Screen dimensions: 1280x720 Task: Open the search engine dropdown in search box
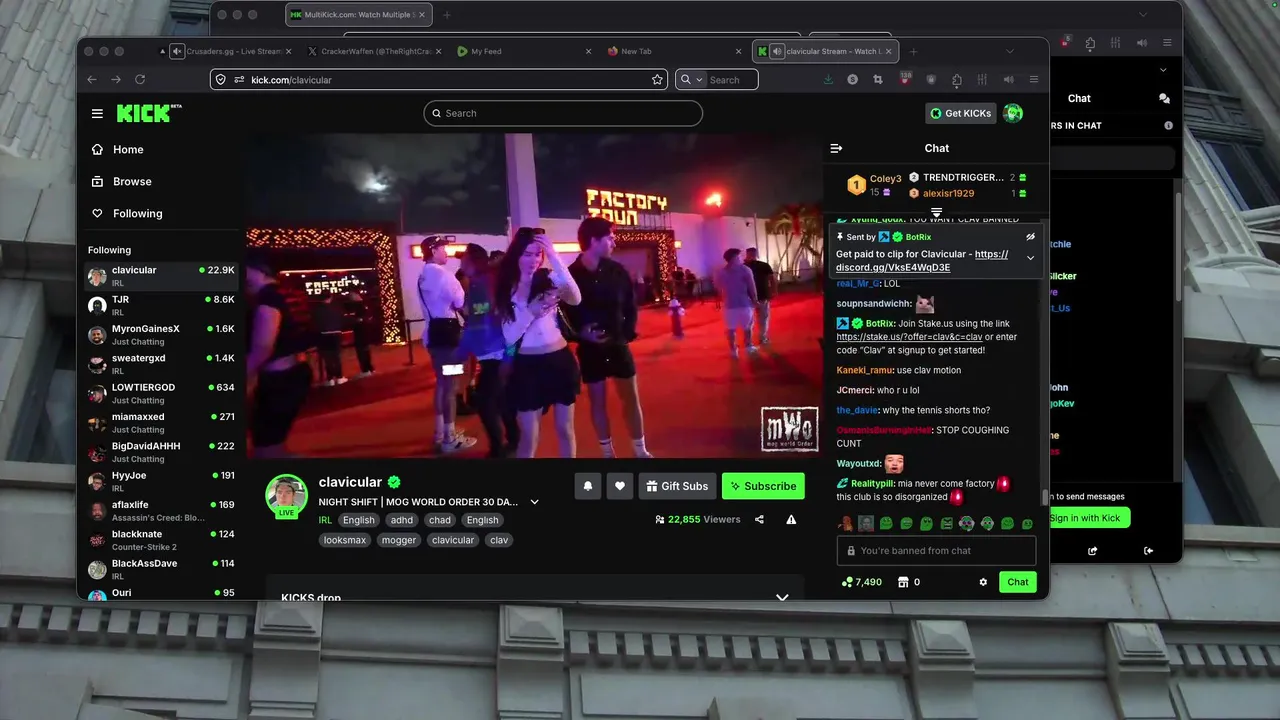tap(692, 79)
